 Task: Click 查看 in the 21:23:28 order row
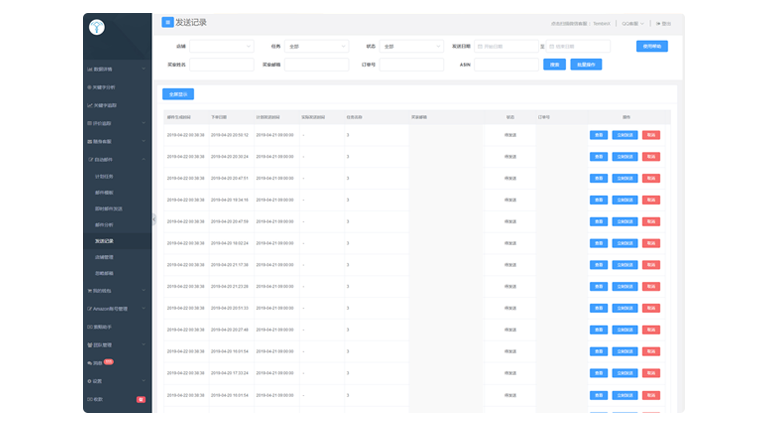599,286
